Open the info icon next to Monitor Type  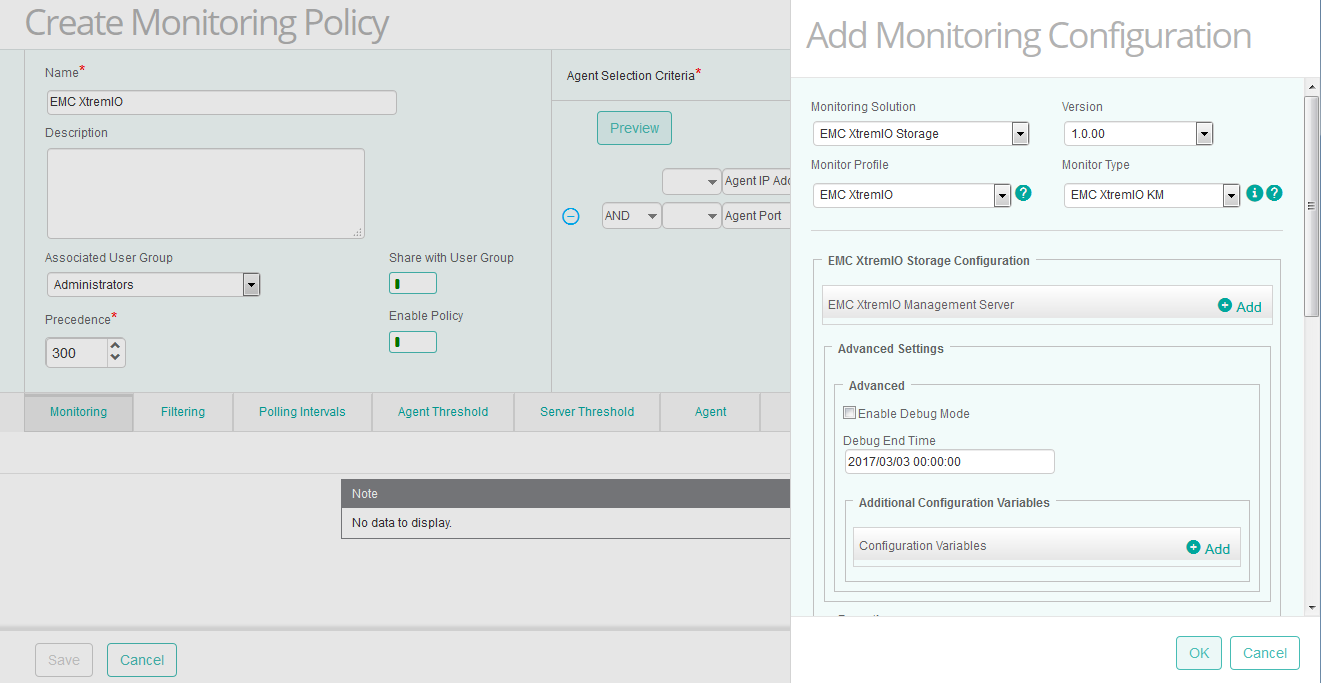(1255, 194)
